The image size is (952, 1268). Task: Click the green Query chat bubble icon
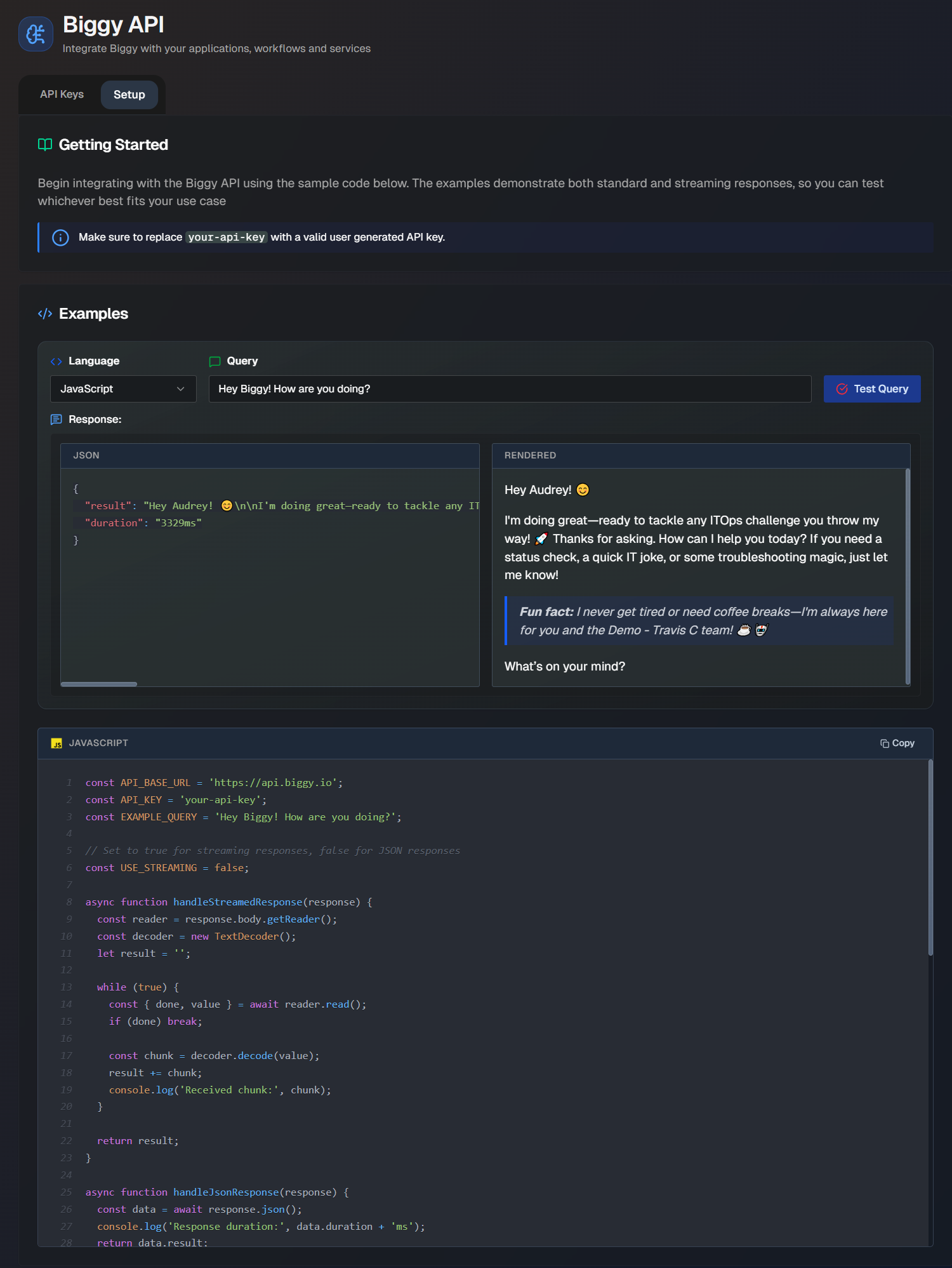(215, 361)
